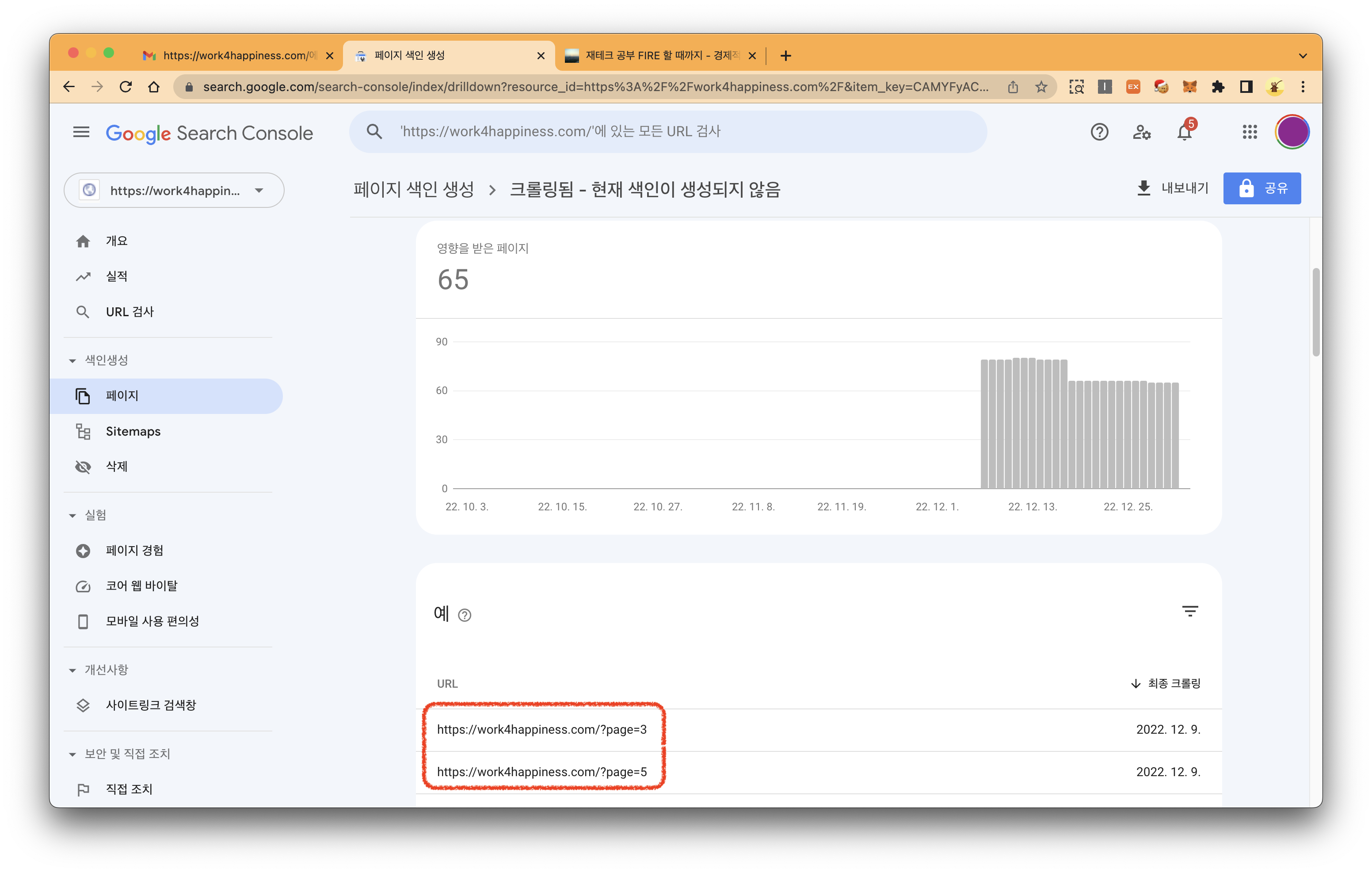
Task: Open 코어 웹 바이탈 from the sidebar
Action: pos(141,585)
